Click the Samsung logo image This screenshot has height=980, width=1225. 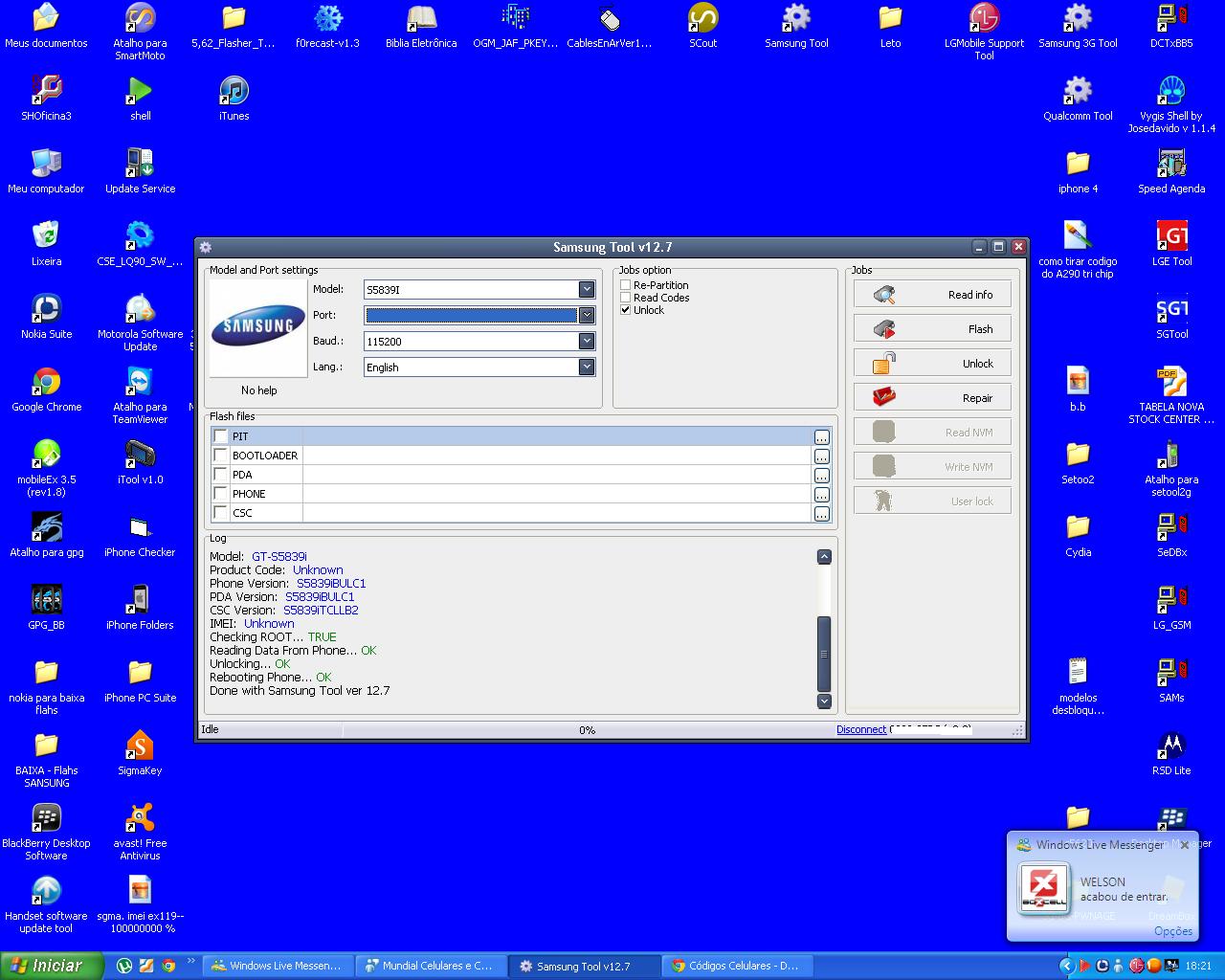[258, 326]
